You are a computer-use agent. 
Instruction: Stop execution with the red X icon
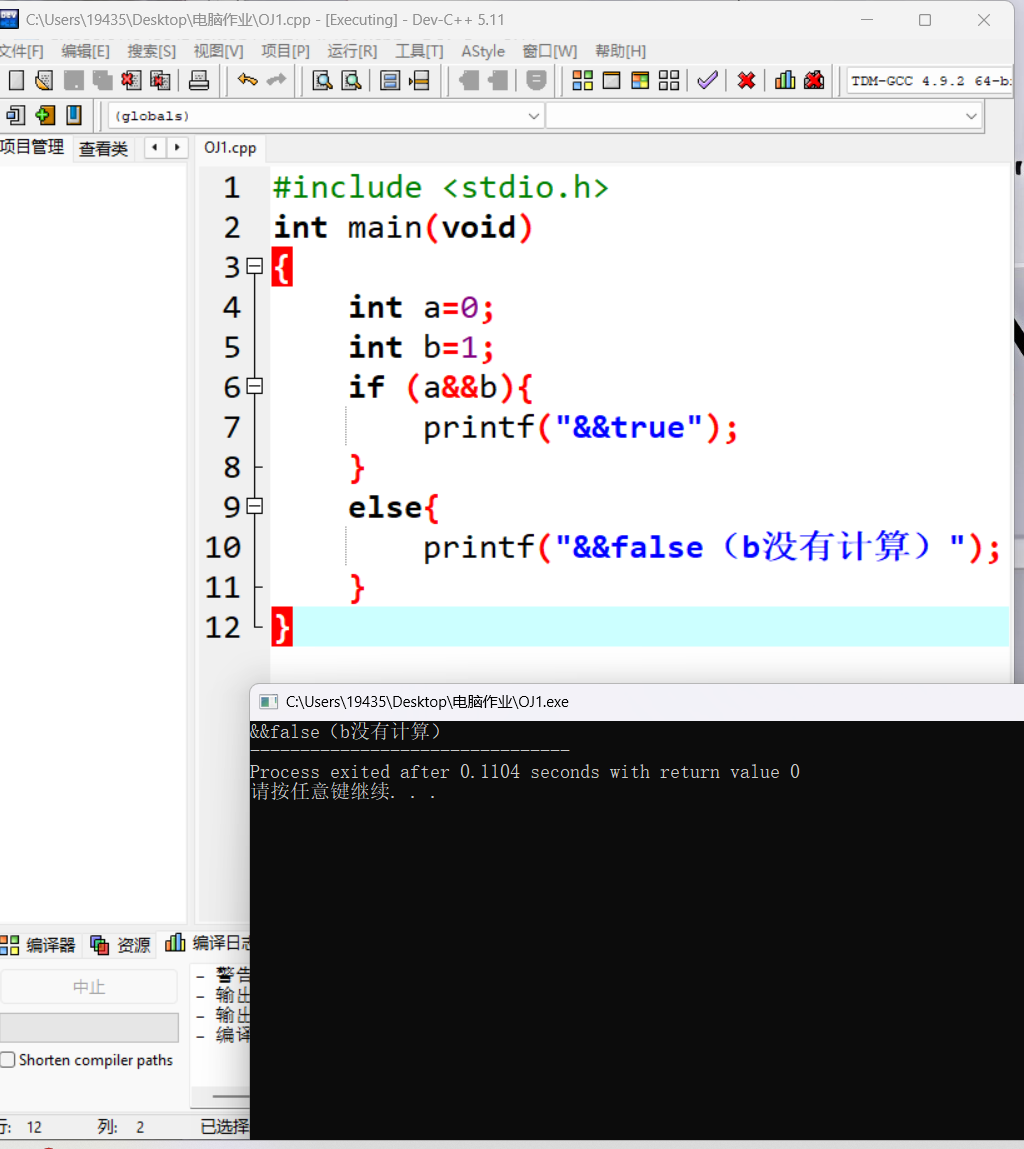tap(746, 80)
